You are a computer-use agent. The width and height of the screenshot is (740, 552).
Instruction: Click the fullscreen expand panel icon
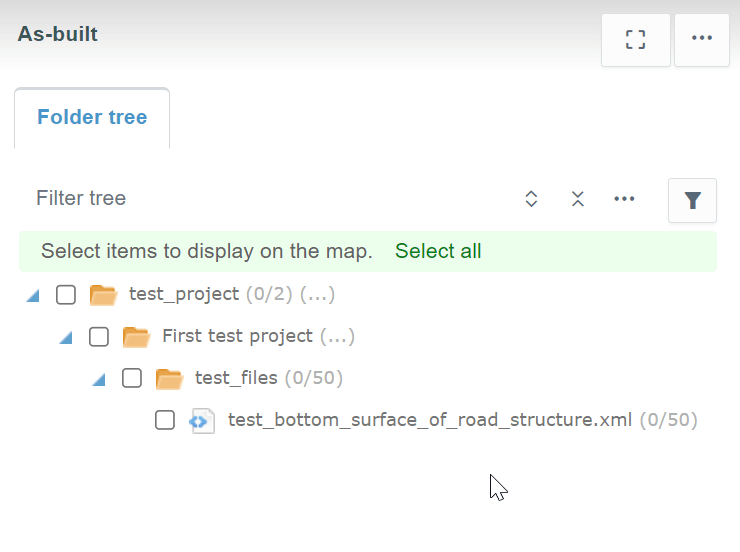coord(635,39)
